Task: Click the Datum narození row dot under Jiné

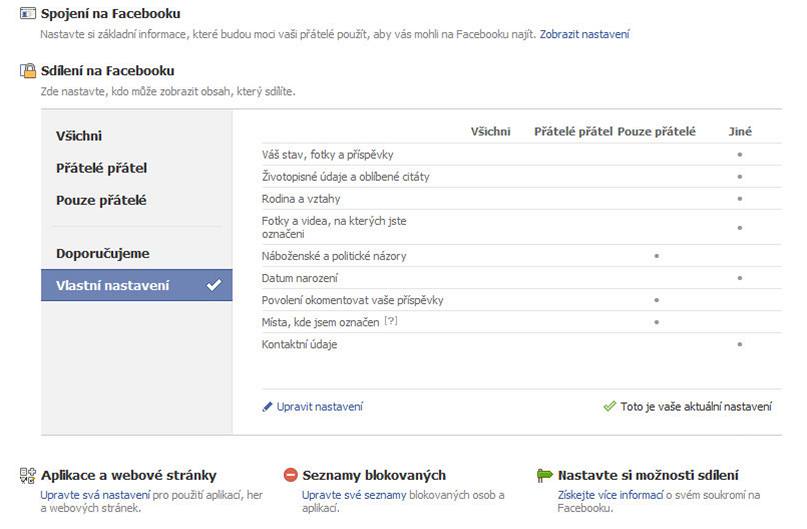Action: click(x=740, y=277)
